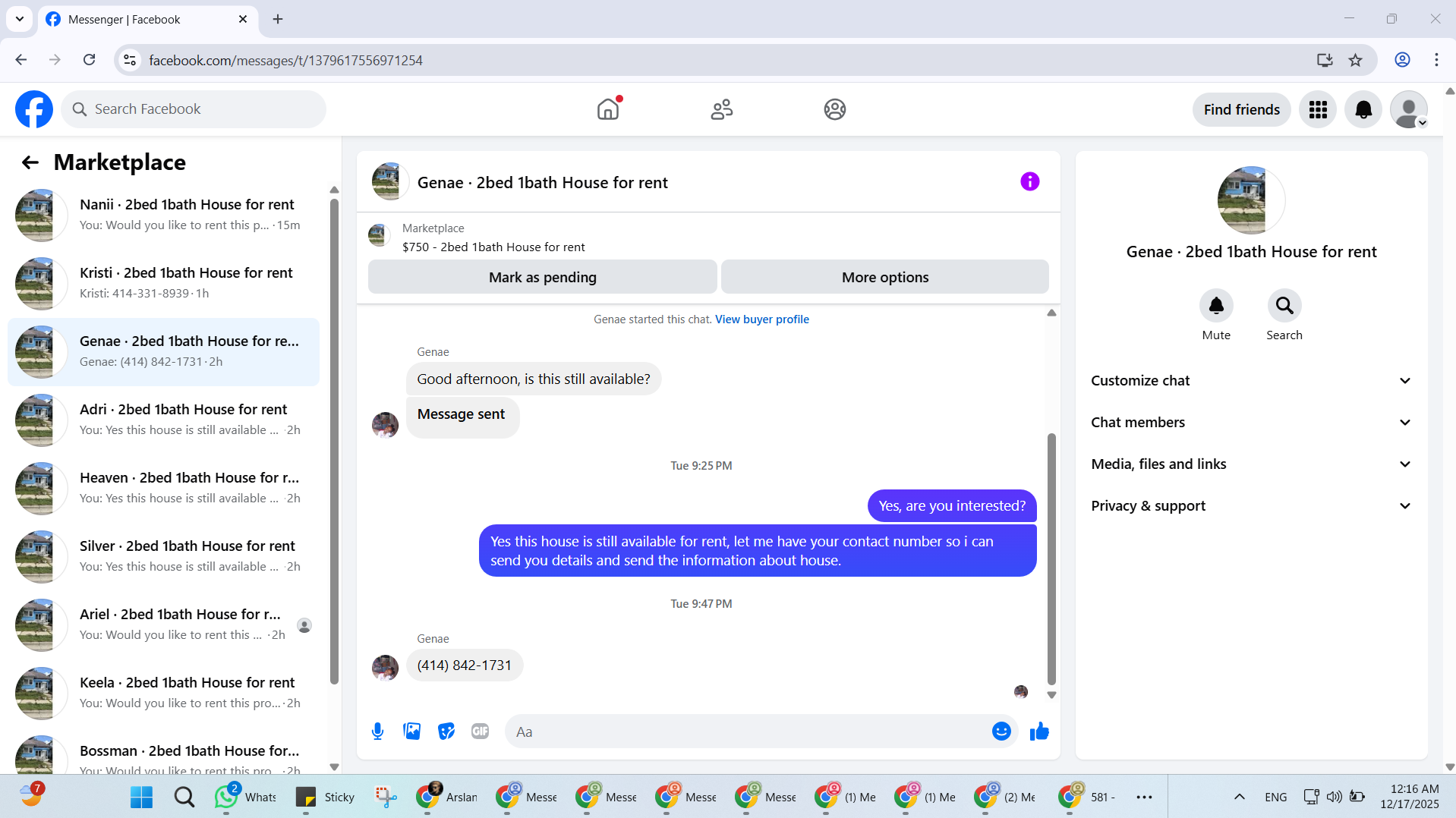
Task: Show more taskbar apps overflow dots
Action: point(1144,797)
